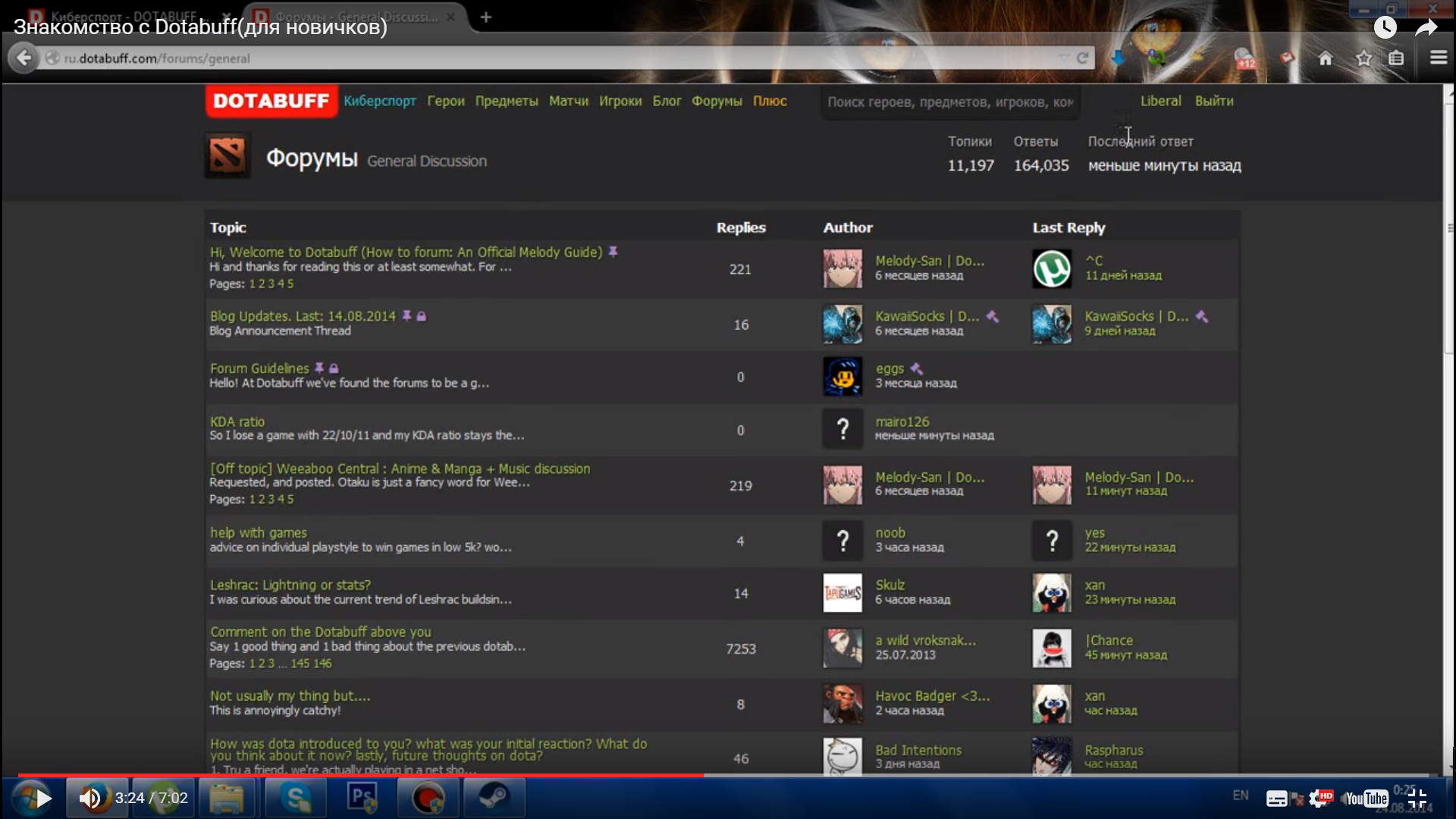Click the browser home icon
The image size is (1456, 819).
tap(1325, 58)
